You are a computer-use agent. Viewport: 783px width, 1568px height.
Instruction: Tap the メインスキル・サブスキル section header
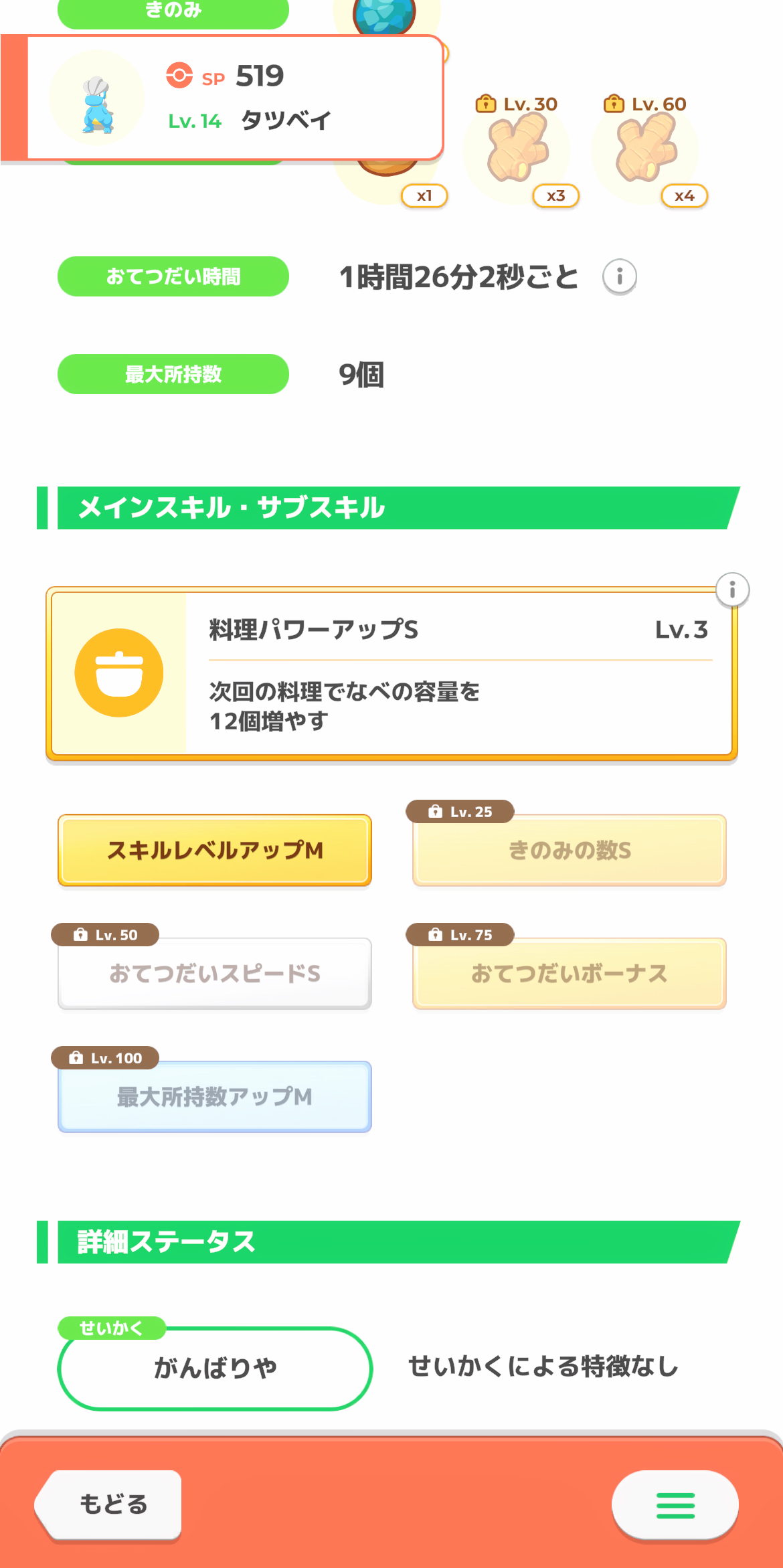388,508
